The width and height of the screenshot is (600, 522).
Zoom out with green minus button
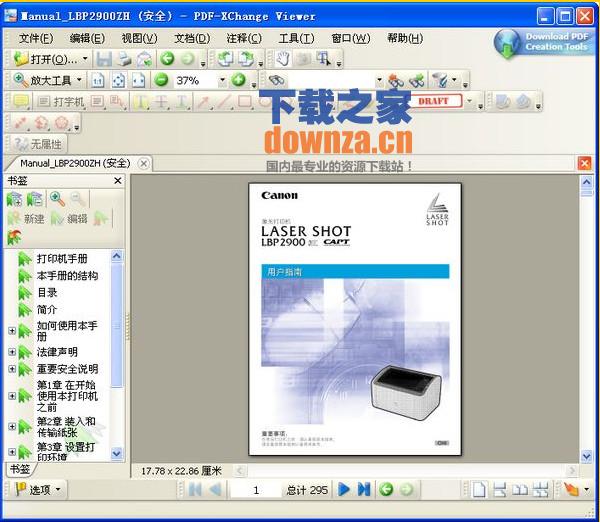[x=161, y=80]
